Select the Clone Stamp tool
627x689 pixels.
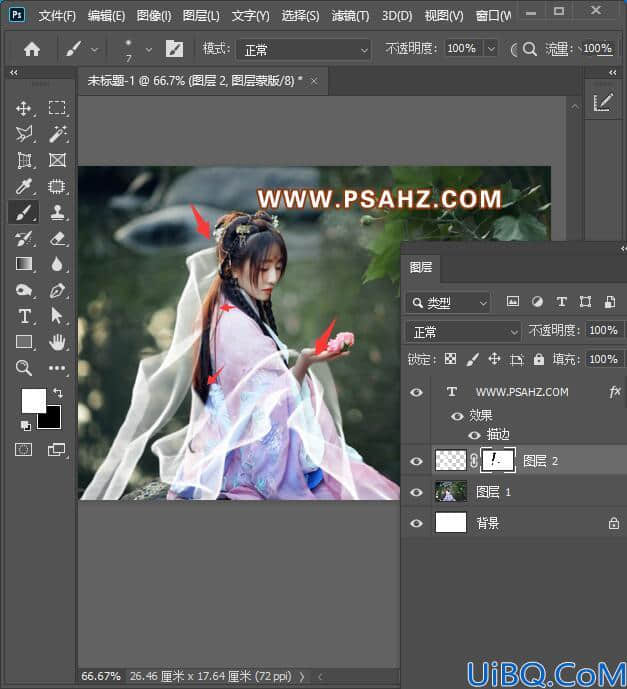57,213
